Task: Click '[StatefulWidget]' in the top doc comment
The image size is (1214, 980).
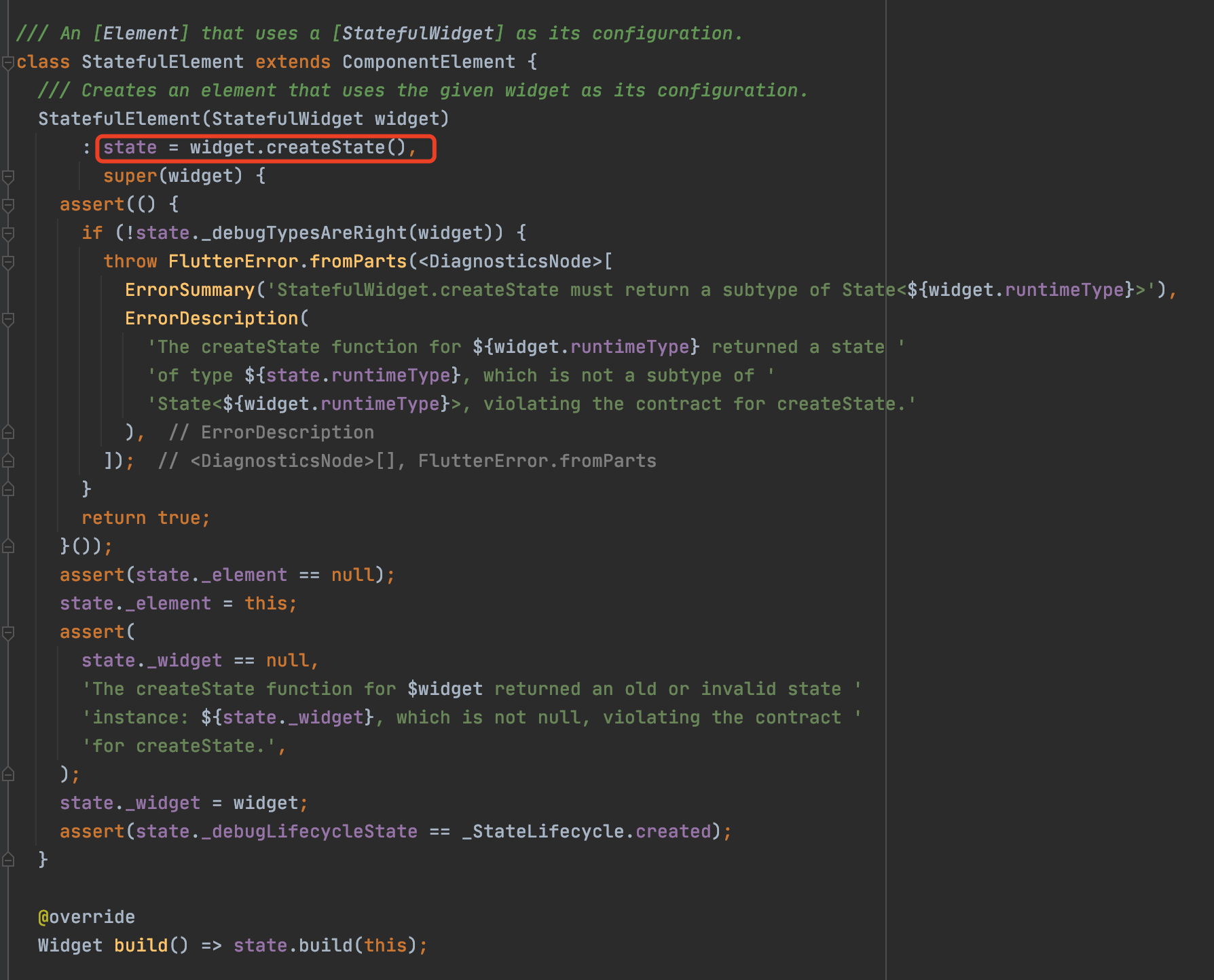Action: (x=418, y=33)
